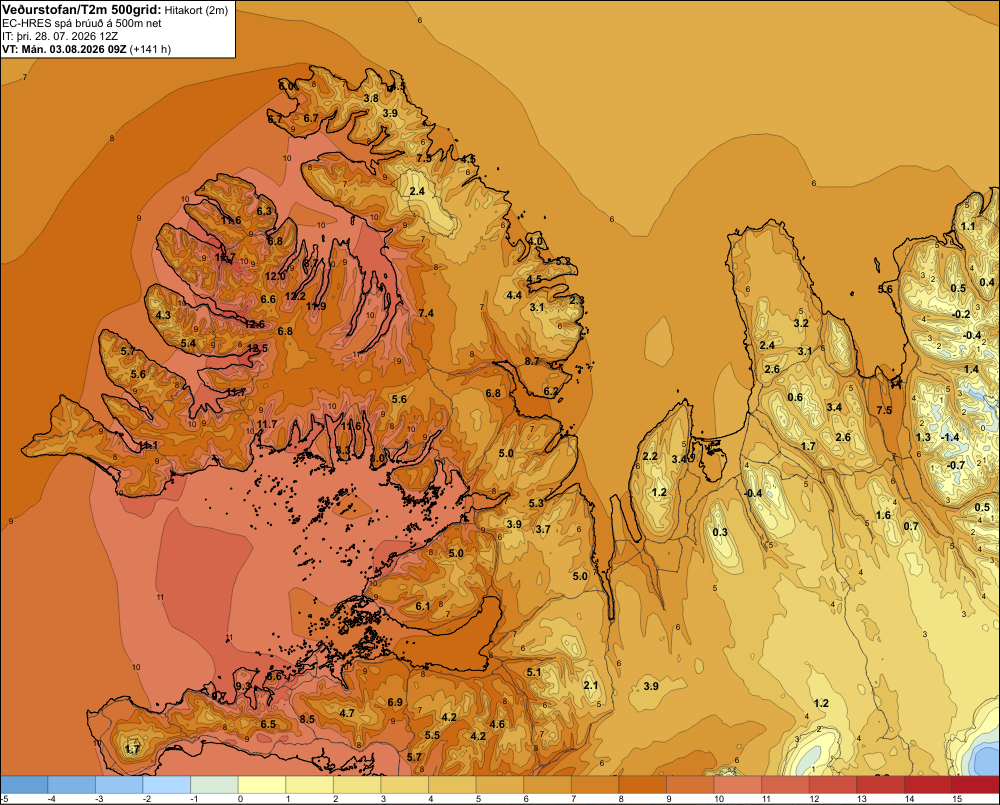1000x805 pixels.
Task: Choose the dark red swatch between 14 and 15
Action: click(928, 785)
